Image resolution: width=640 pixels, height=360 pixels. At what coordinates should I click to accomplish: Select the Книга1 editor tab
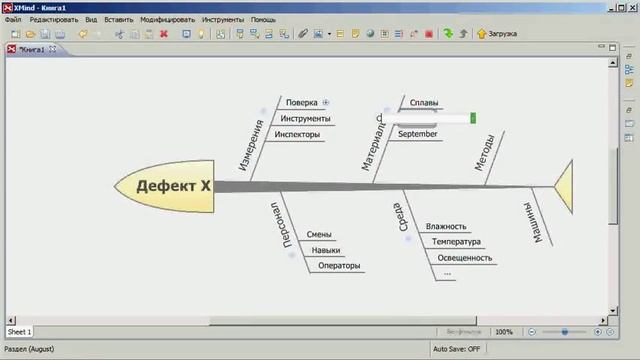(x=32, y=49)
